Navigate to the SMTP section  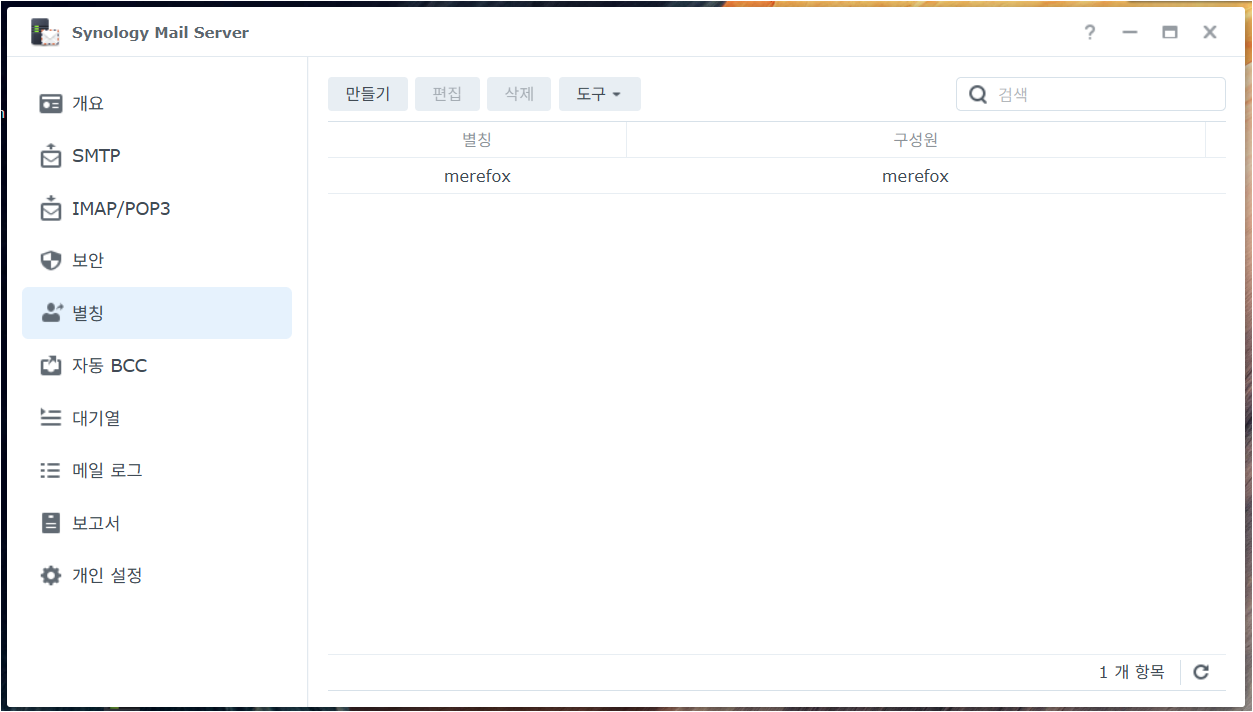pos(96,156)
